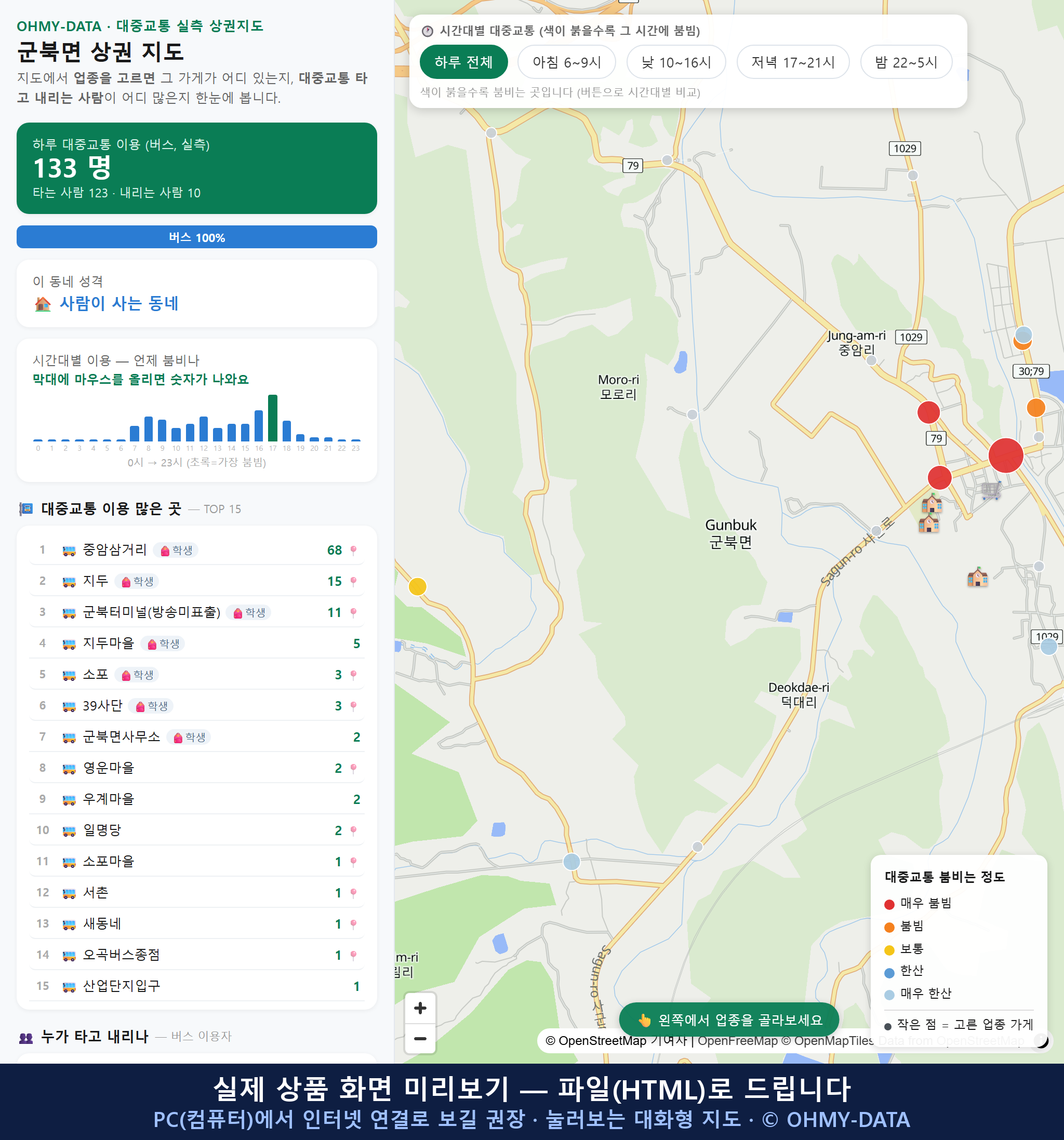Viewport: 1064px width, 1140px height.
Task: Select the 아침 6~9시 time filter
Action: coord(566,62)
